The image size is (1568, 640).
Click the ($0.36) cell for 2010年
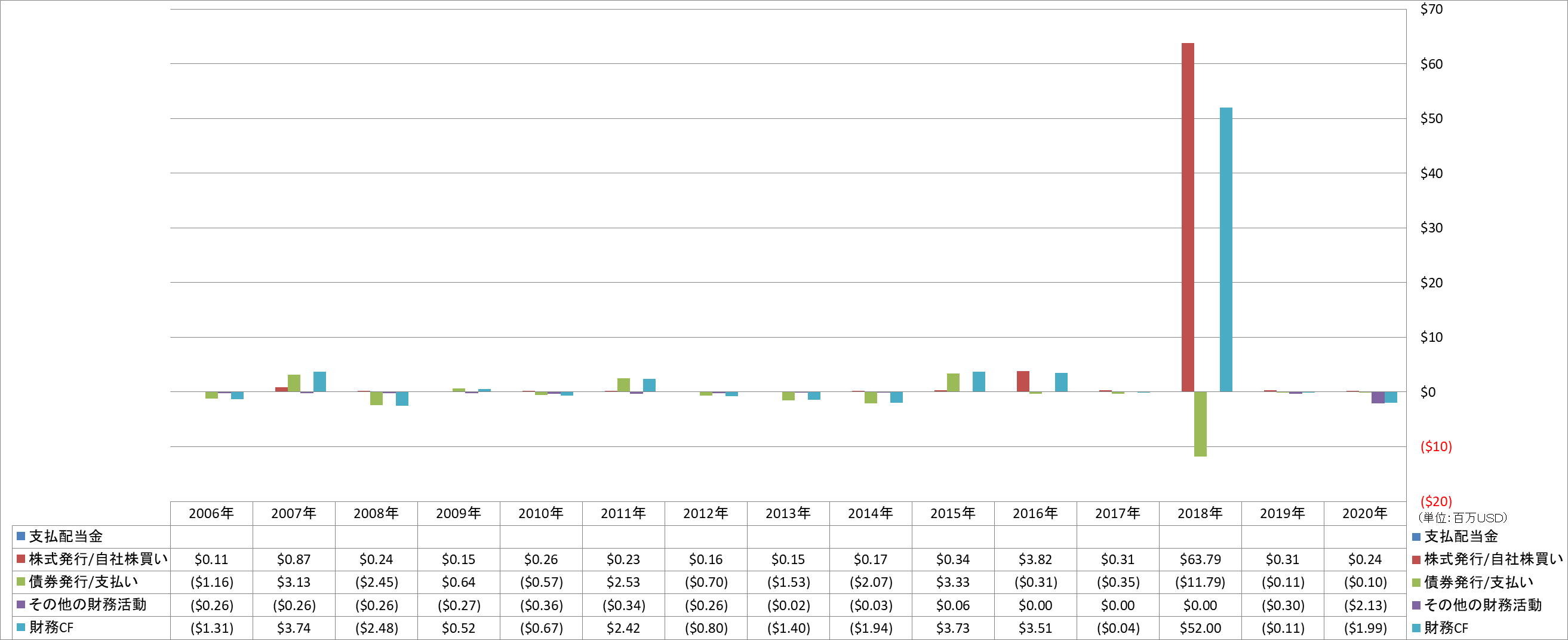(541, 605)
